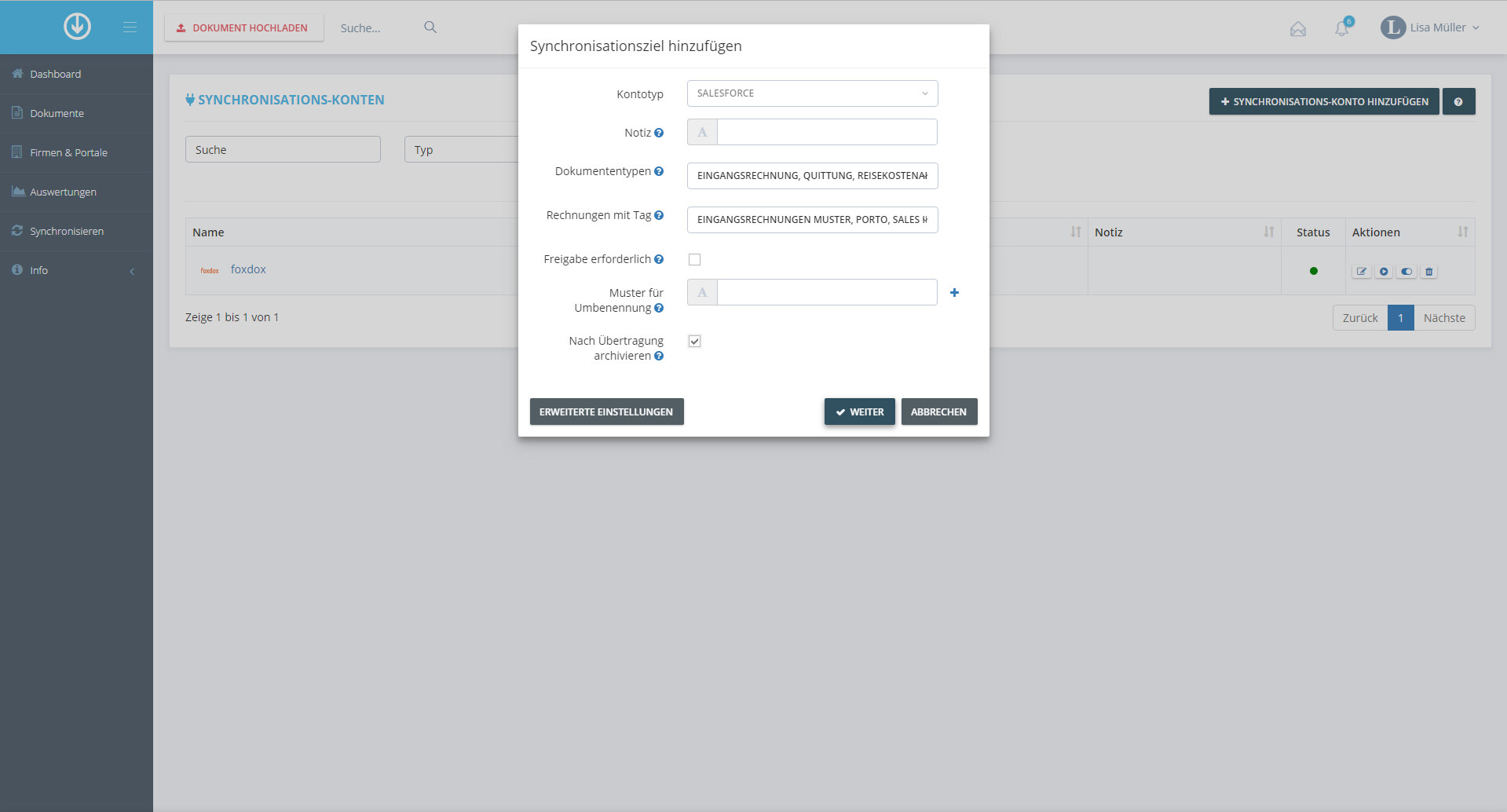
Task: Open the notifications bell icon
Action: 1342,29
